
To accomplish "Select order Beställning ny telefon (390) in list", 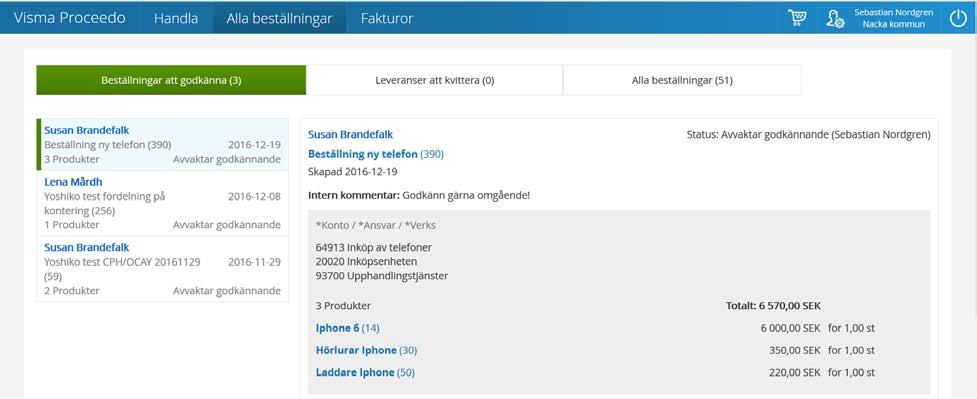I will tap(163, 145).
